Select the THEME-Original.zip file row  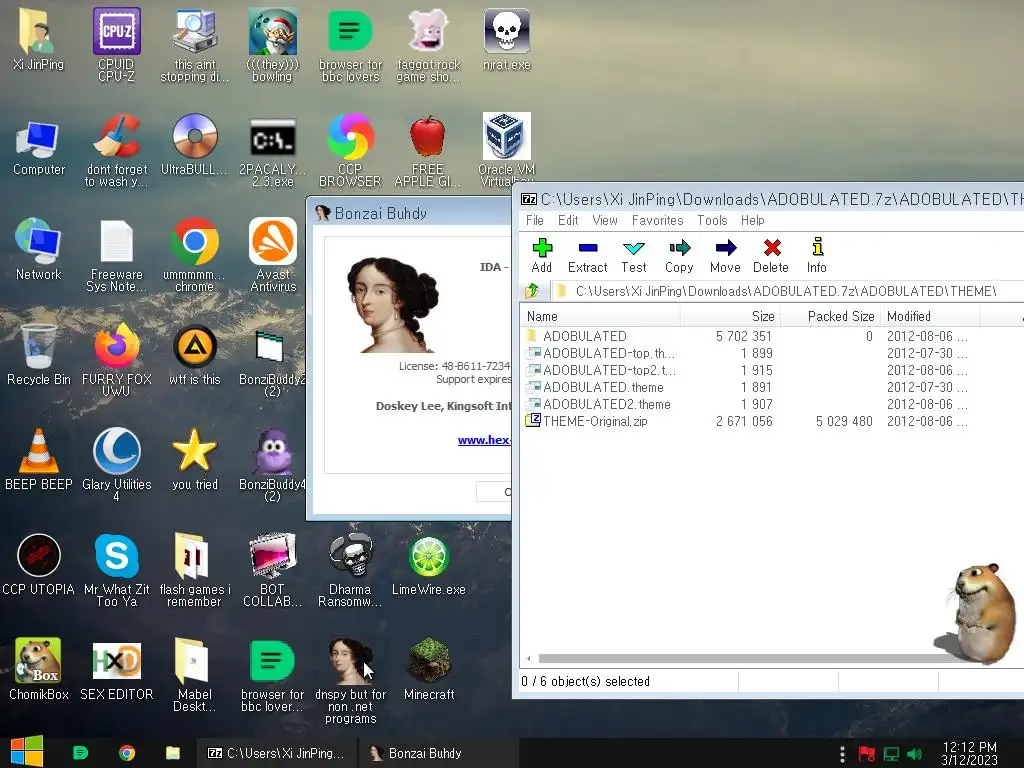pos(771,421)
